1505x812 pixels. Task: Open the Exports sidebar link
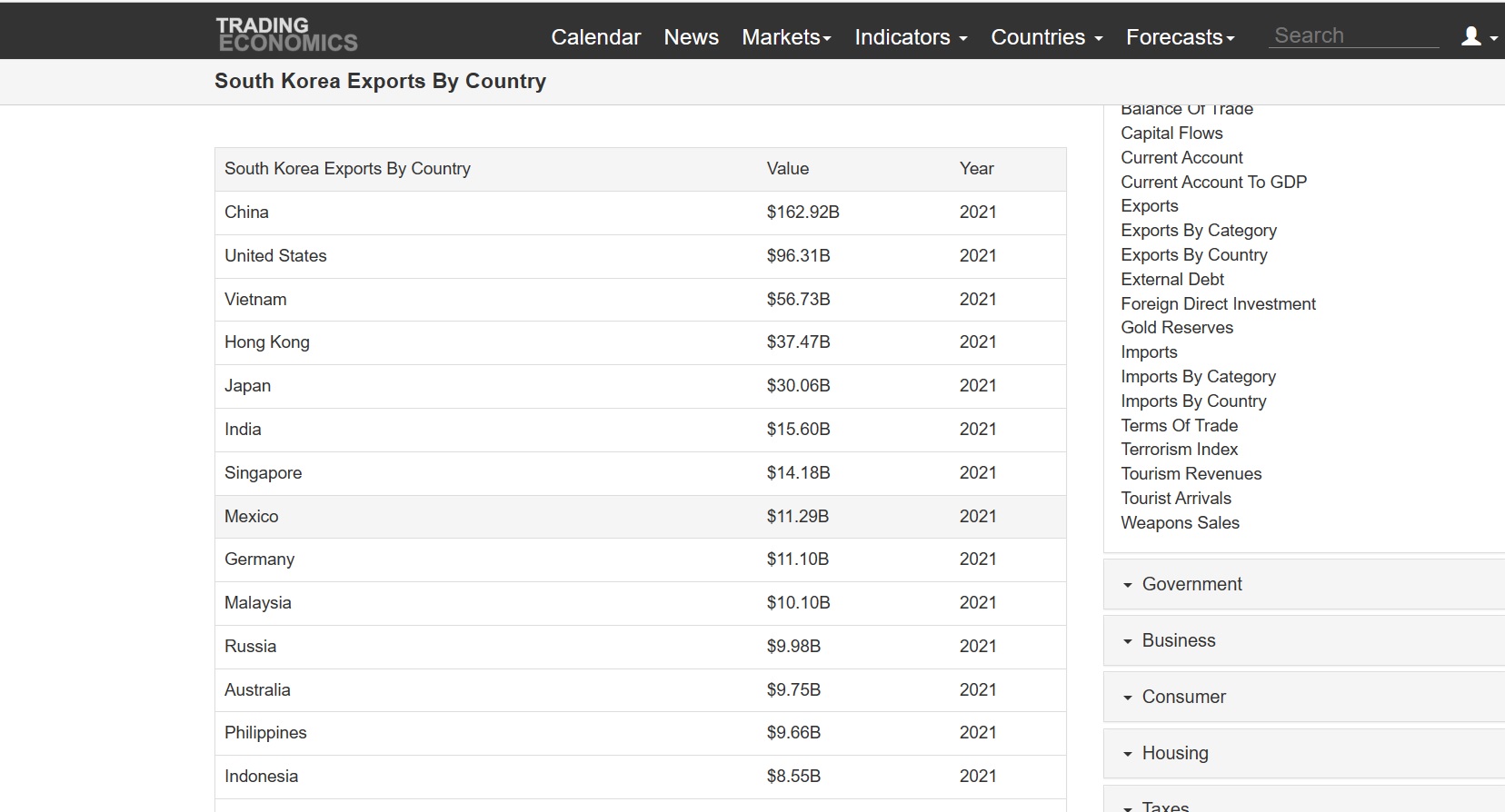coord(1149,206)
